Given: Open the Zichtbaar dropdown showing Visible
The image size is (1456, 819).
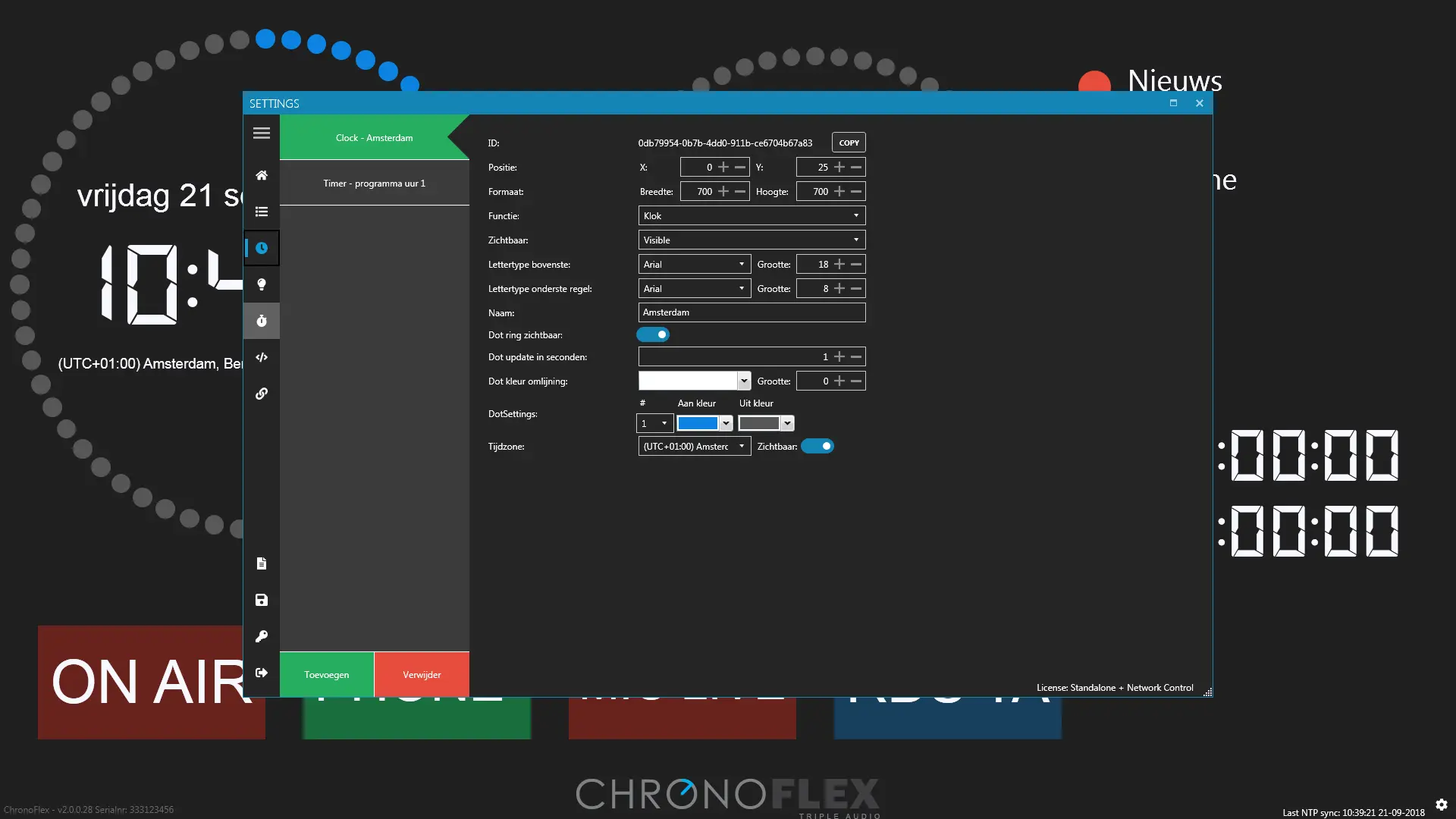Looking at the screenshot, I should tap(752, 240).
